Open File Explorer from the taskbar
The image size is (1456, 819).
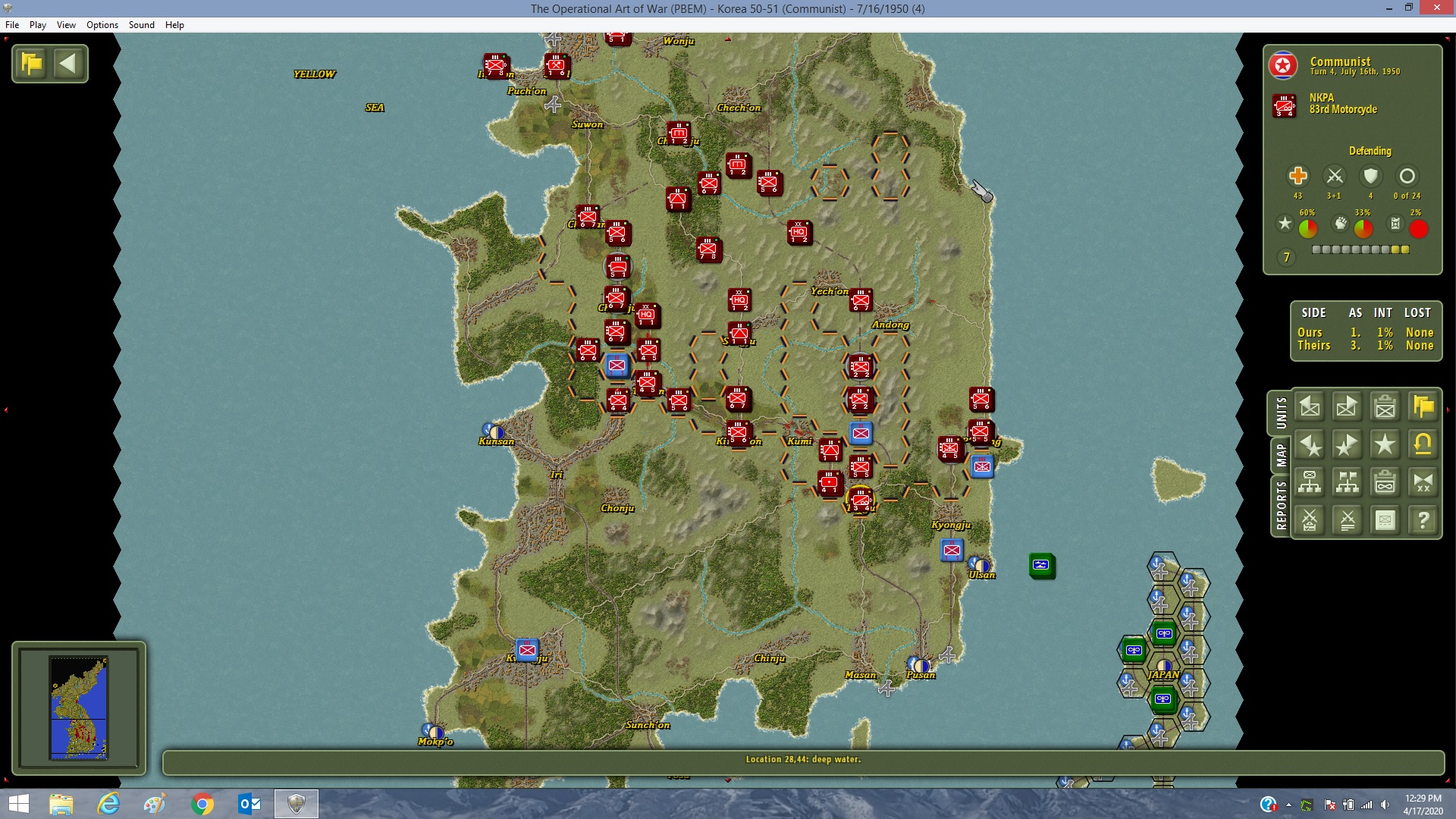(61, 804)
